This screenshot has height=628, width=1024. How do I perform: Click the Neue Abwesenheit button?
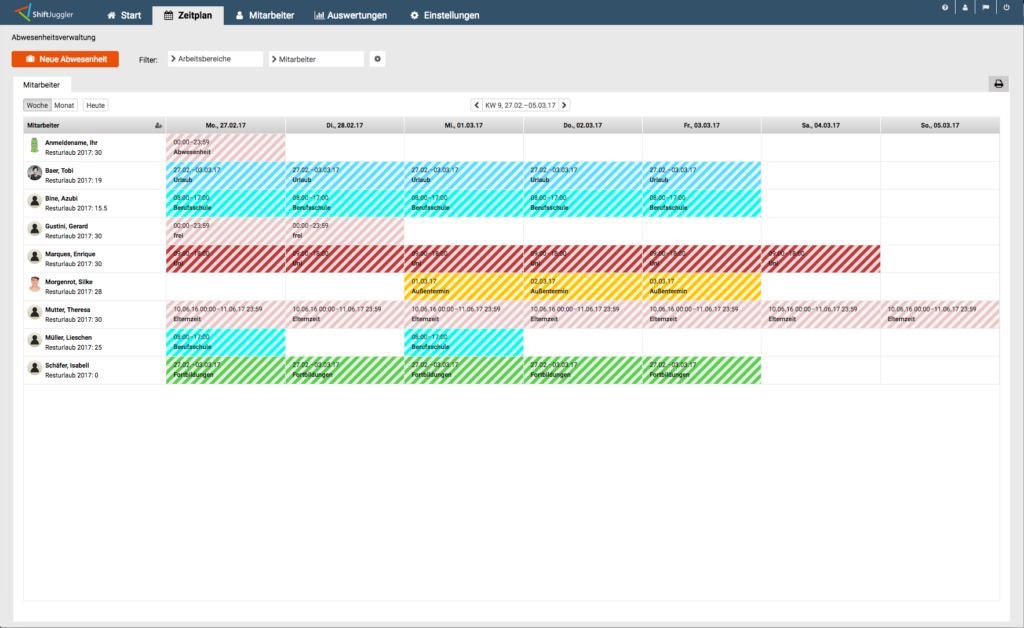(64, 59)
